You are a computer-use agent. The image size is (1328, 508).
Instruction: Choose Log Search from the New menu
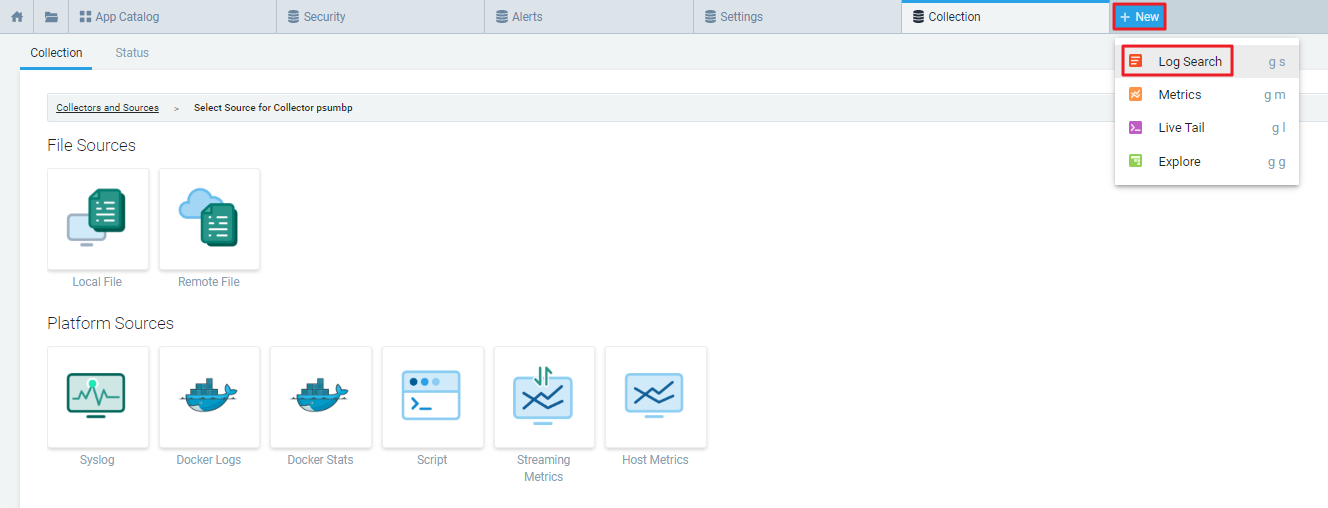click(1189, 62)
